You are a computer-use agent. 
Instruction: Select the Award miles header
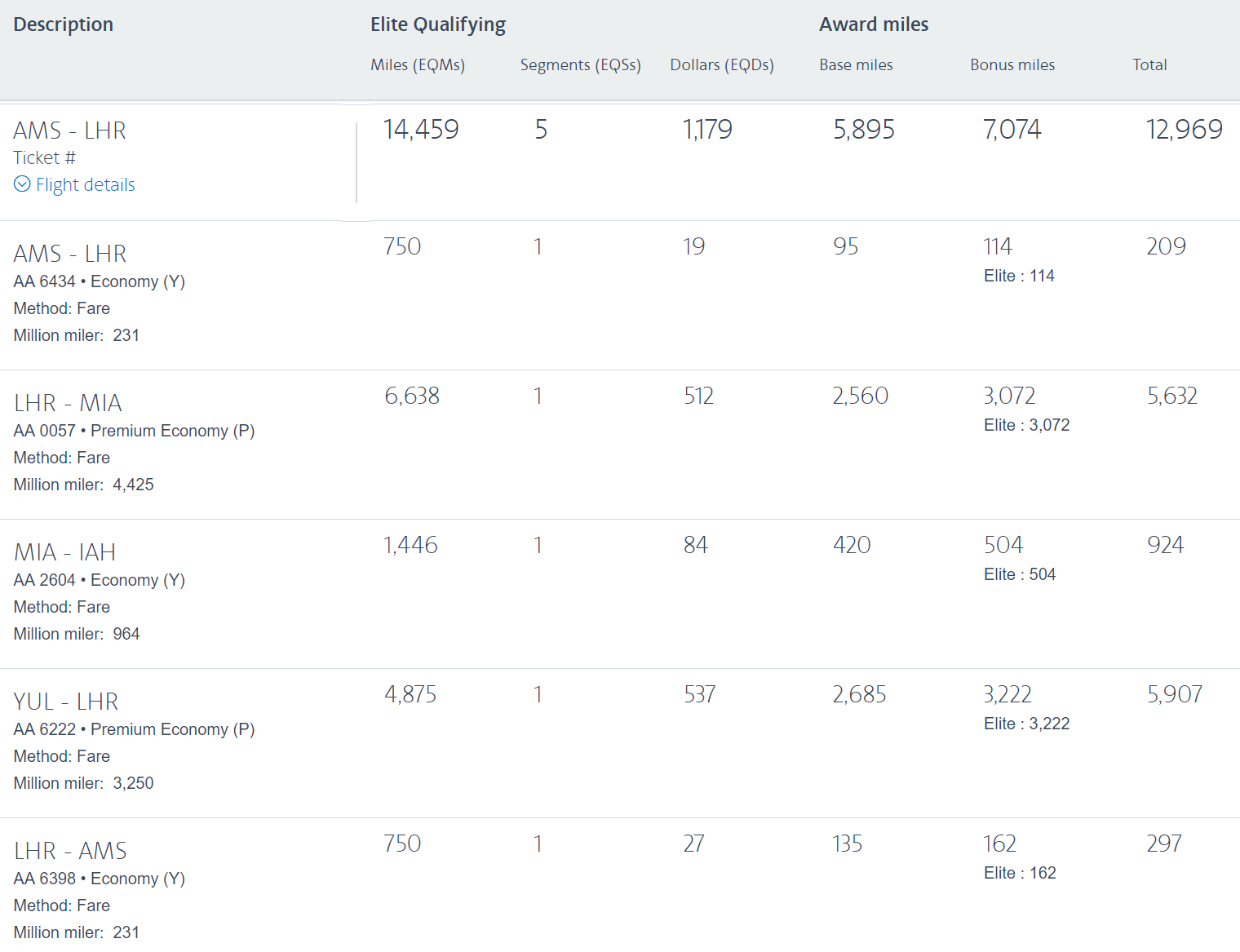pos(873,24)
